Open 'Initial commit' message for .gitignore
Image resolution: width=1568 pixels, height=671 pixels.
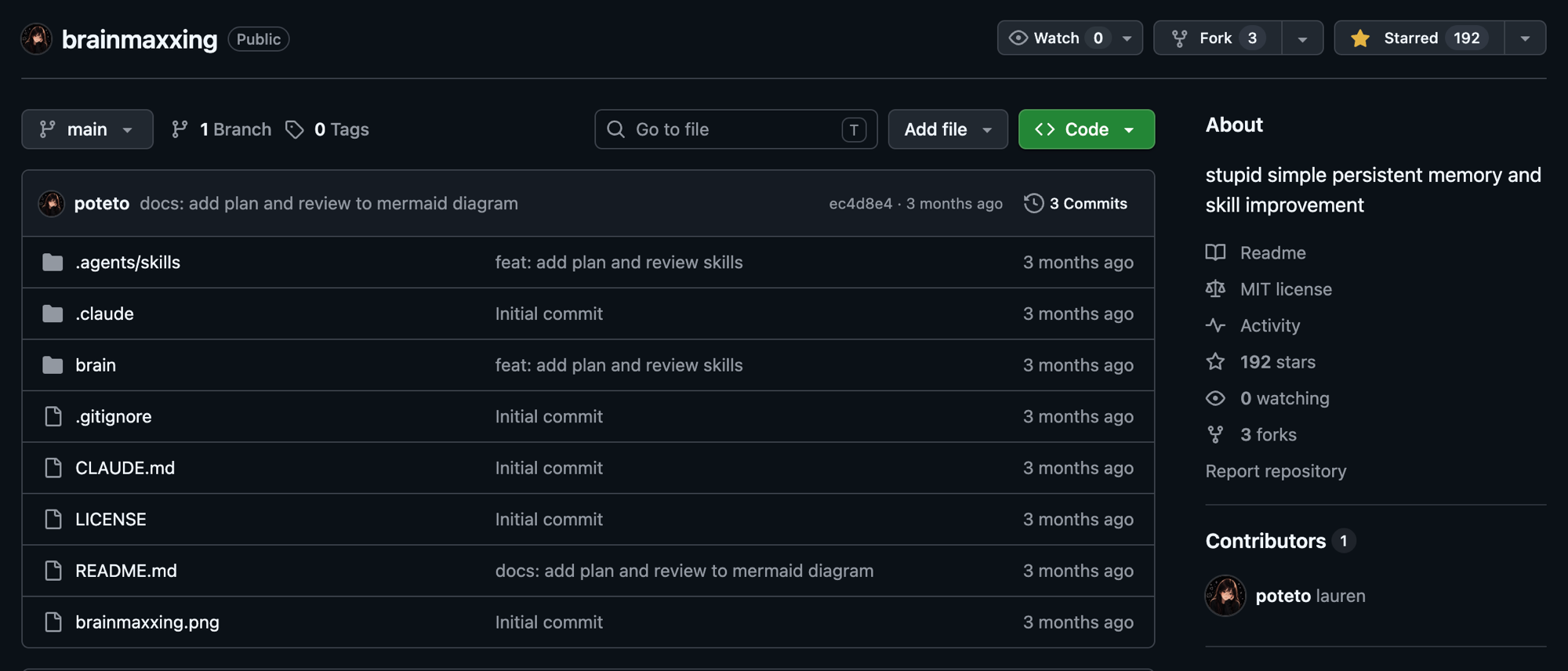[x=549, y=416]
